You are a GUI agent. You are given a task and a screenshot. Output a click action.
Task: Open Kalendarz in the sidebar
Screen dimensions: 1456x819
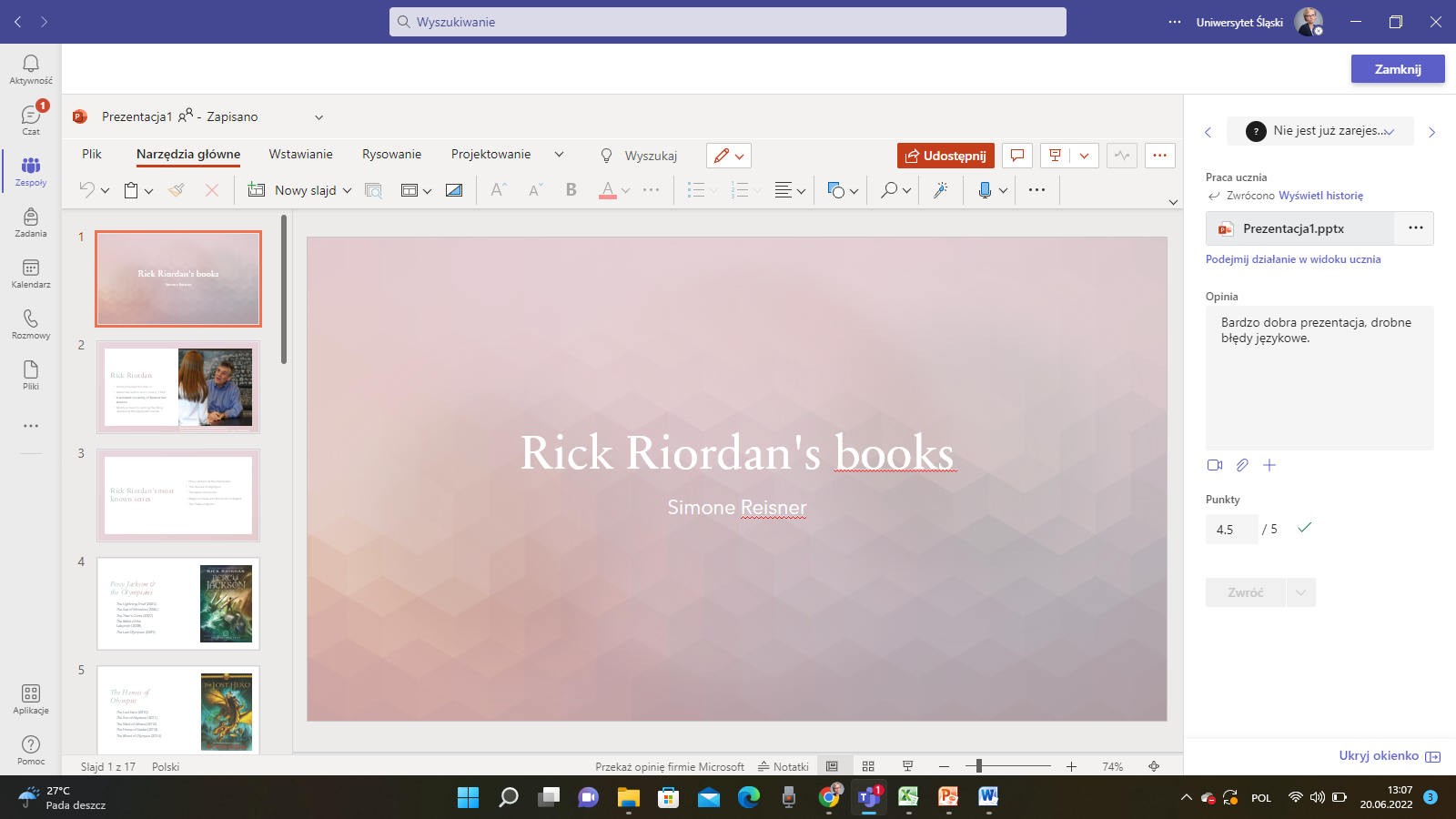coord(31,272)
